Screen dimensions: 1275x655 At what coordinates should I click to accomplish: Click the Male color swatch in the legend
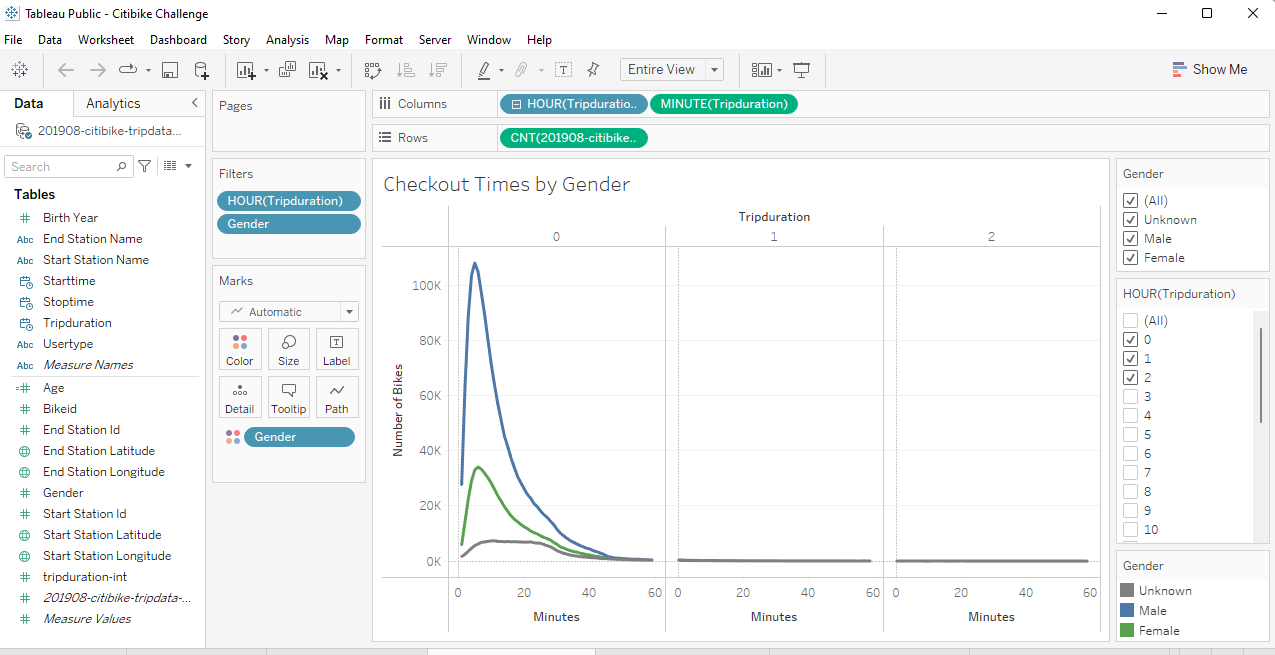coord(1128,610)
